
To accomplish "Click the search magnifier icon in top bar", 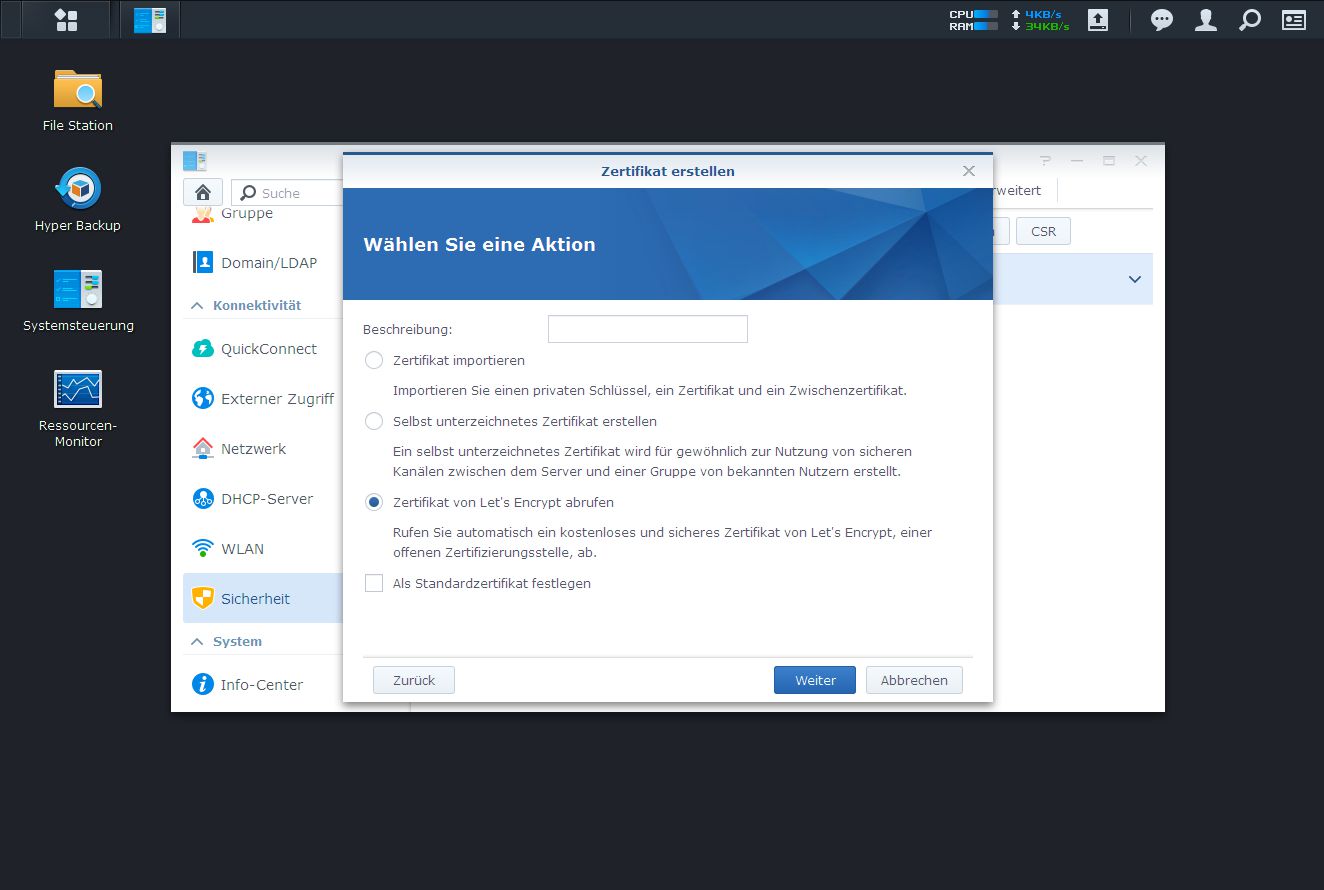I will [x=1250, y=20].
